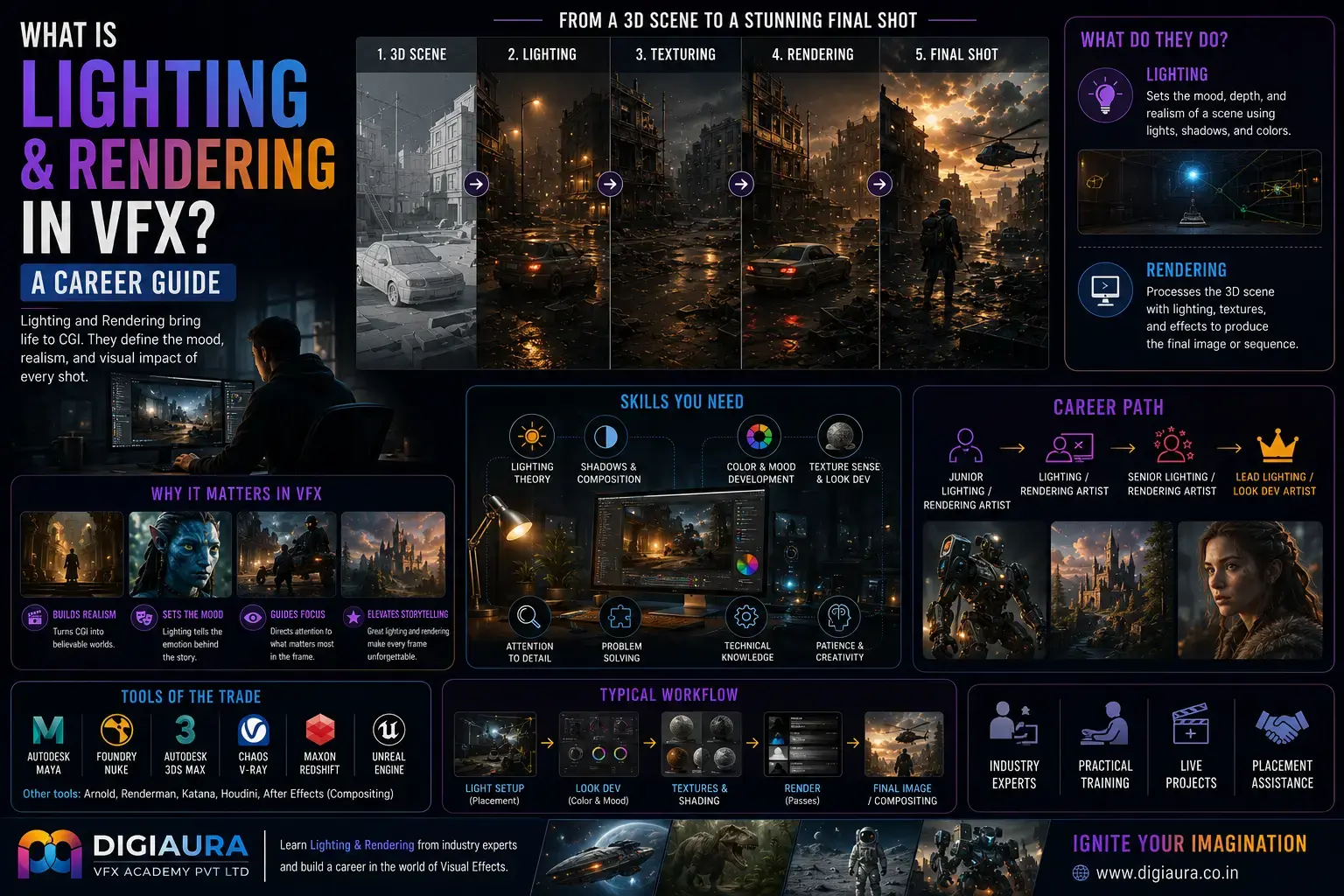Screen dimensions: 1344x896
Task: Open the woman portrait in Career Path
Action: click(1249, 591)
